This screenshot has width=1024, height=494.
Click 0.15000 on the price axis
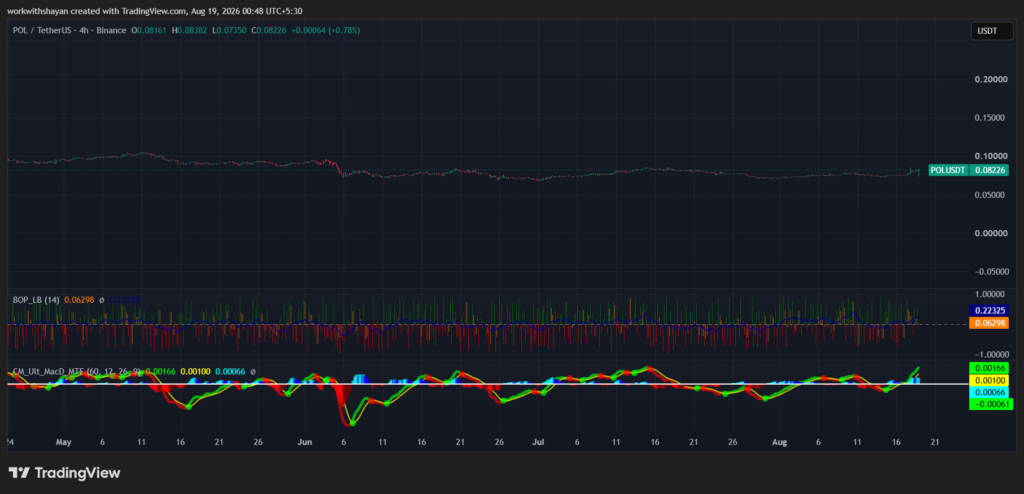[x=990, y=118]
